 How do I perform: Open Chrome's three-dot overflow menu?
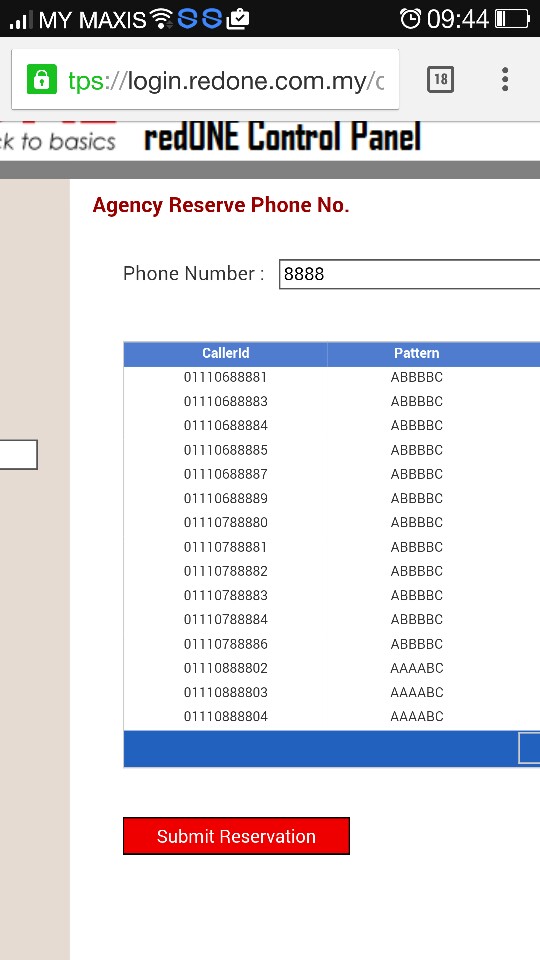click(504, 80)
